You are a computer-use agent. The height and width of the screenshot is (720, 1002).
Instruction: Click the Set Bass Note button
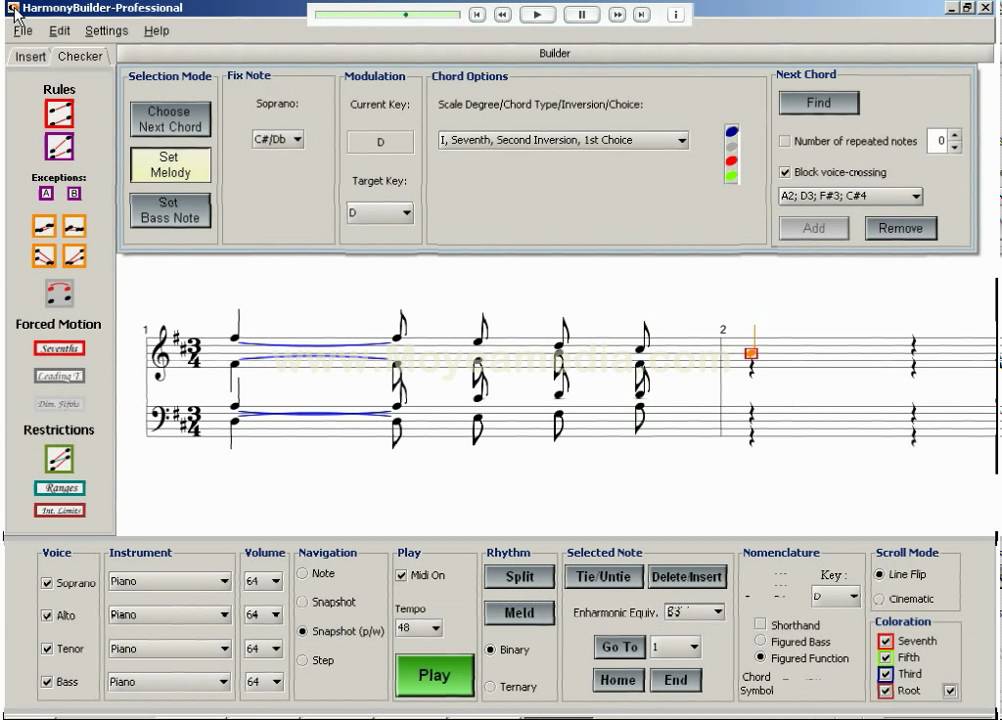170,210
